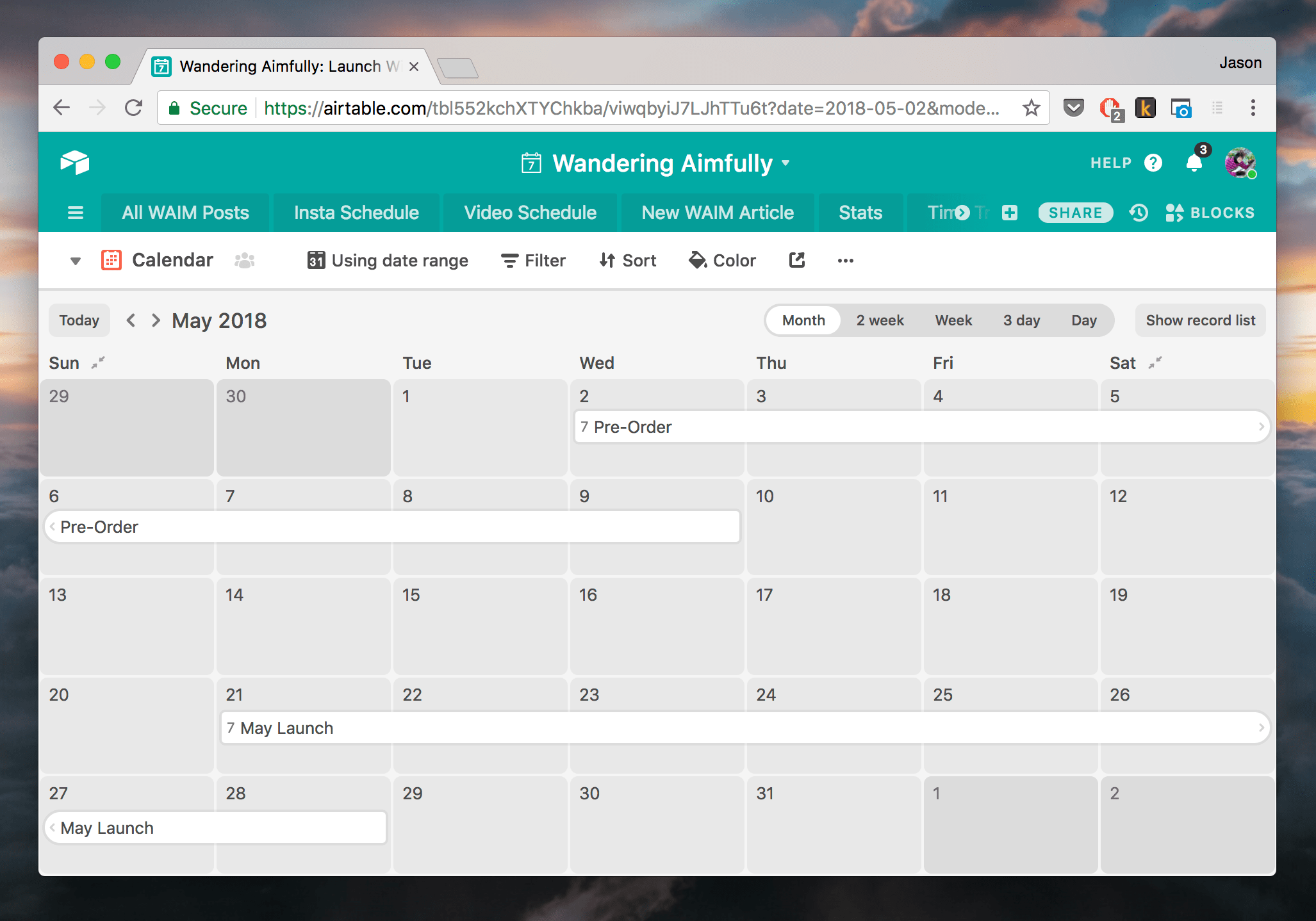This screenshot has height=921, width=1316.
Task: Open the revision history clock icon
Action: pyautogui.click(x=1139, y=213)
